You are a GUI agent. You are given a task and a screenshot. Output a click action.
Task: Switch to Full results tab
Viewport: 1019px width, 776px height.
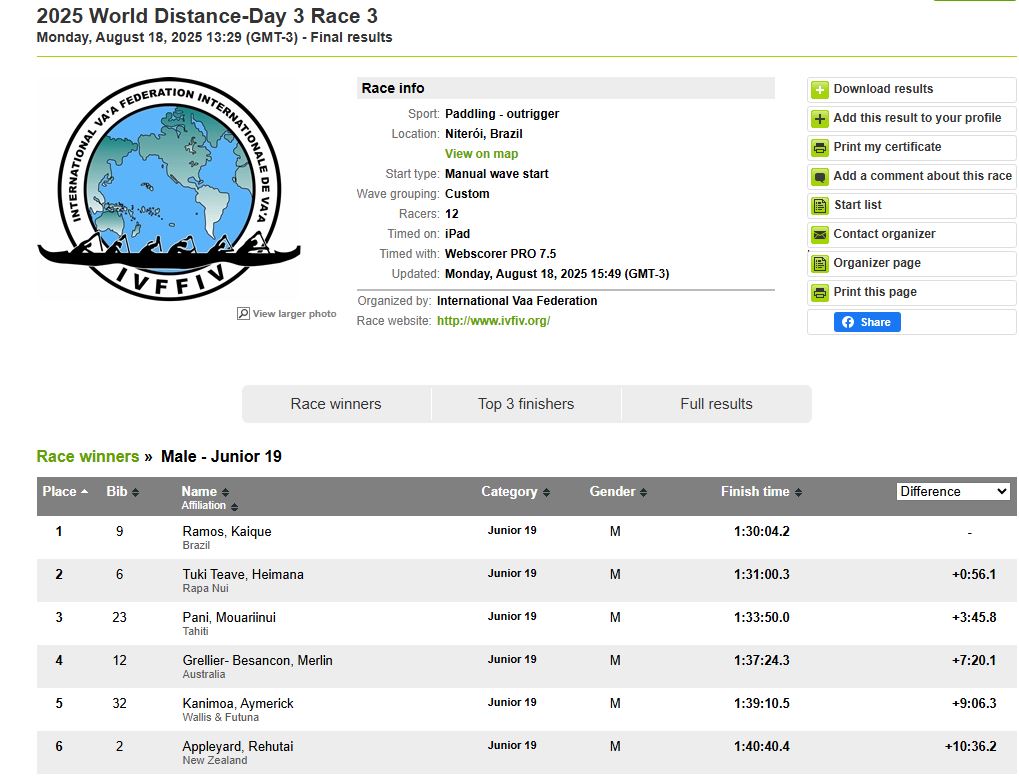716,404
